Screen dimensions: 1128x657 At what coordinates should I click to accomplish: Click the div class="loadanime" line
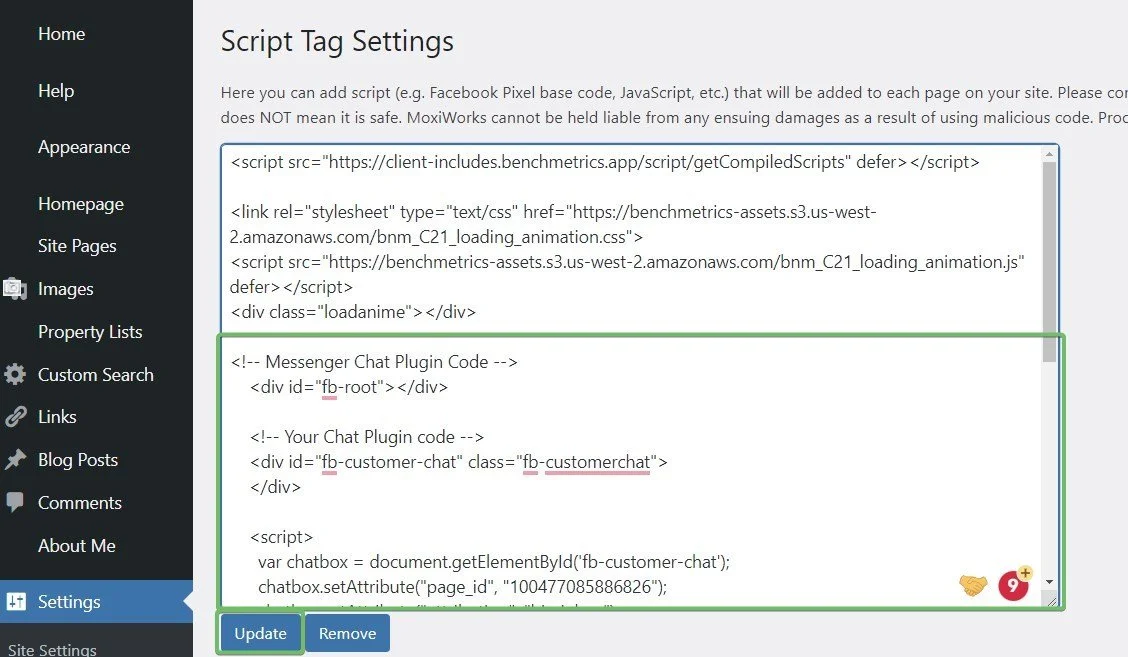tap(353, 312)
